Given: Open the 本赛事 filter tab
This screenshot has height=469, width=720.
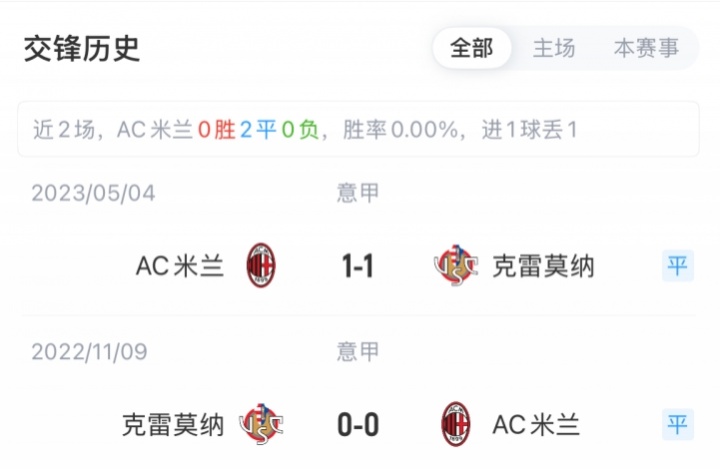Looking at the screenshot, I should [646, 48].
